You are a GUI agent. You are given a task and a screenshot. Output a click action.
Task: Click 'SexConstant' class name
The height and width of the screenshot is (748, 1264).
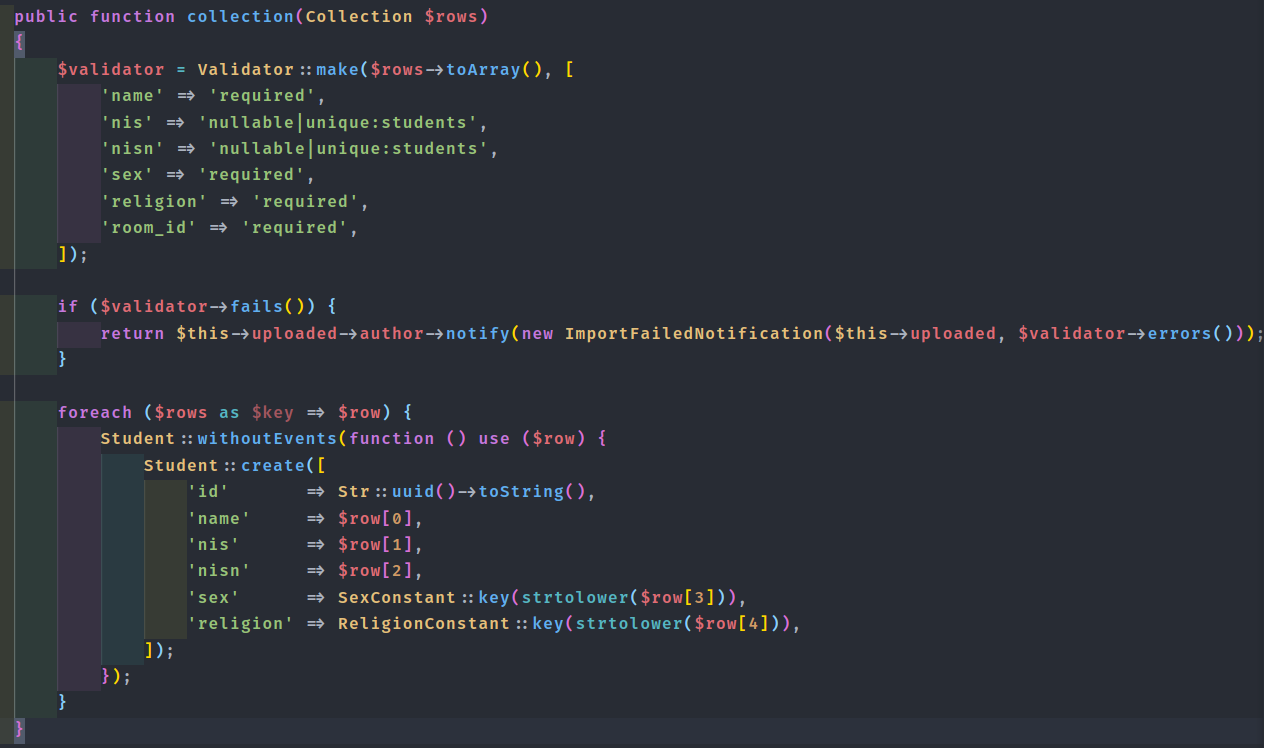(x=397, y=597)
